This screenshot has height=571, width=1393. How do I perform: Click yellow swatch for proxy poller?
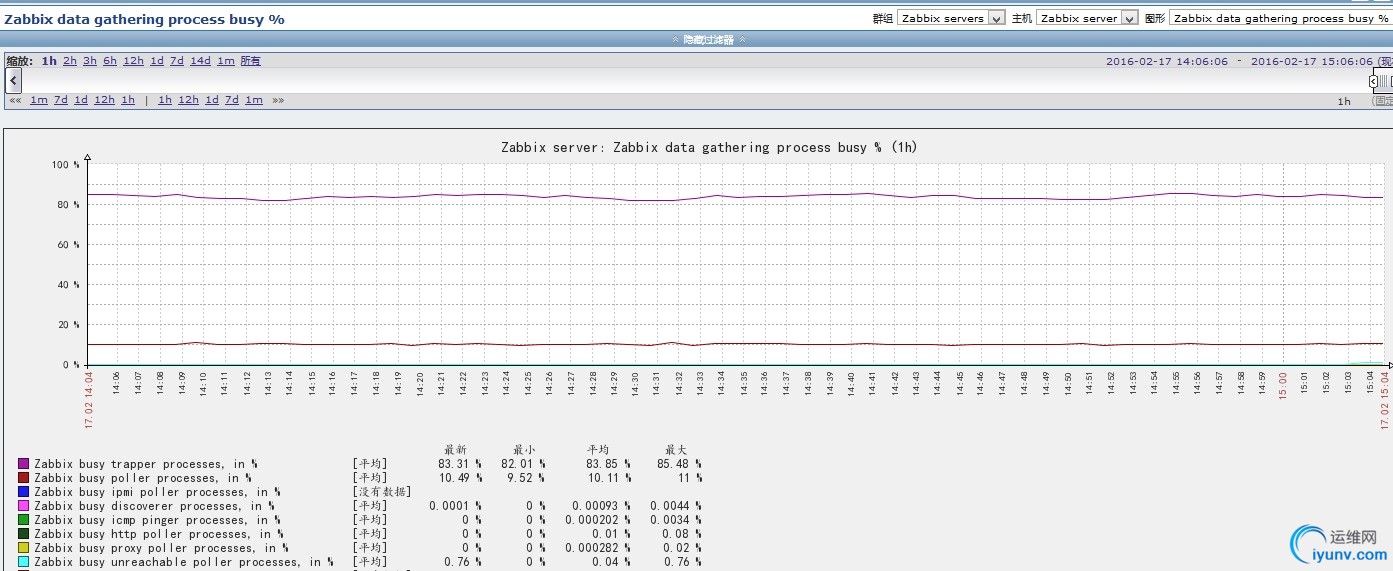[23, 548]
